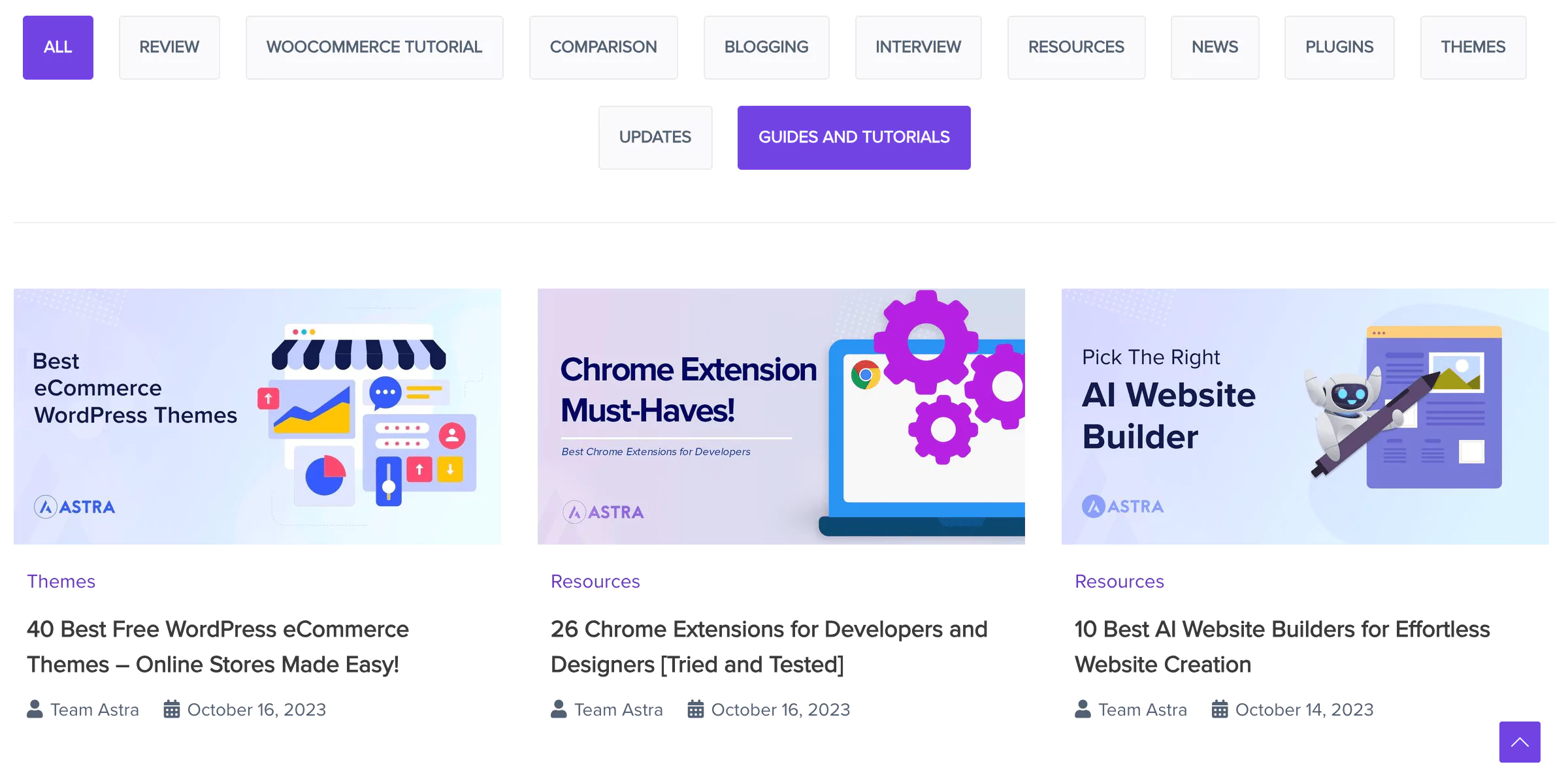This screenshot has width=1568, height=777.
Task: Select the Plugins filter tab
Action: 1339,48
